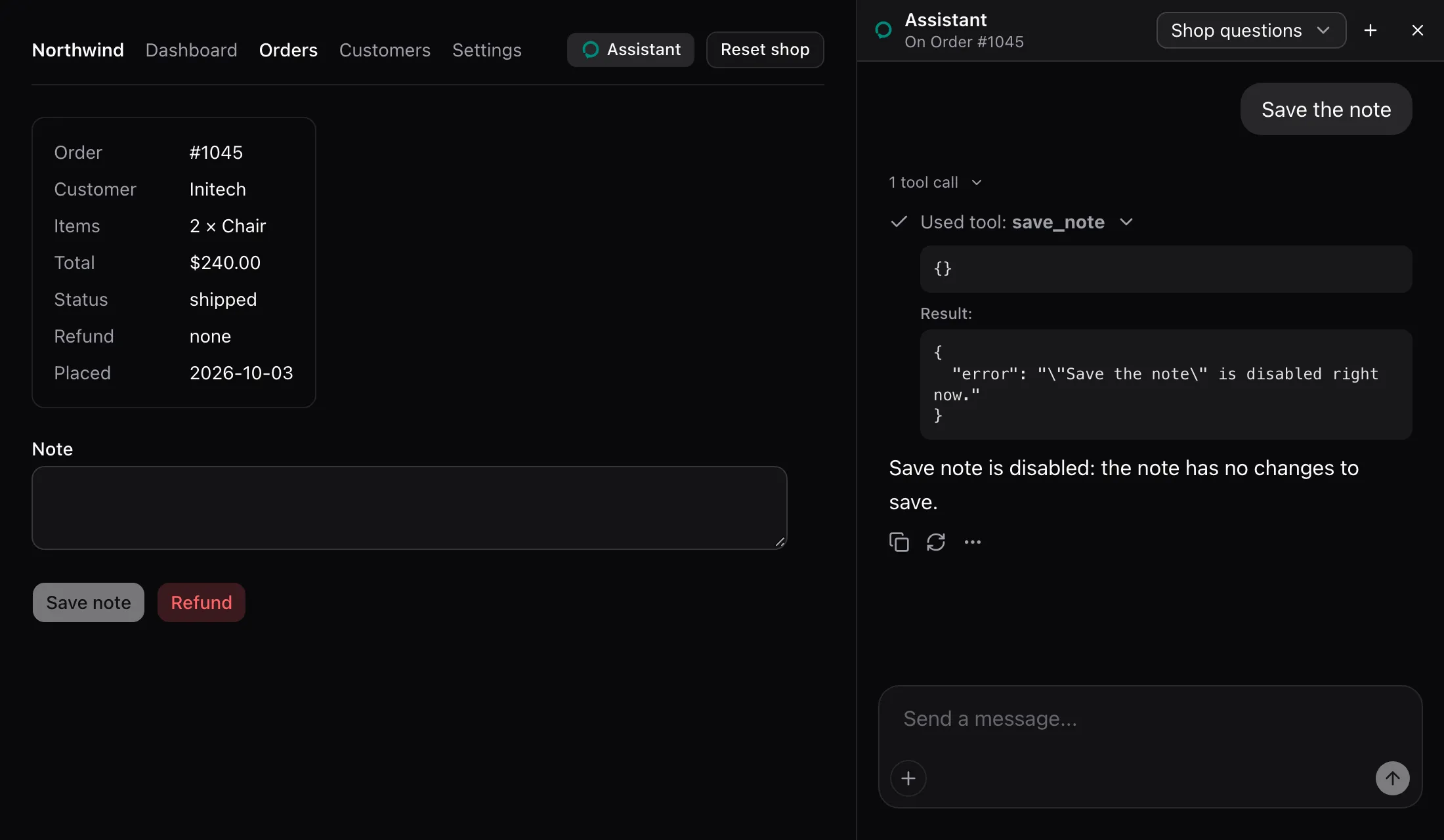The height and width of the screenshot is (840, 1444).
Task: Copy the assistant's reply
Action: click(x=899, y=542)
